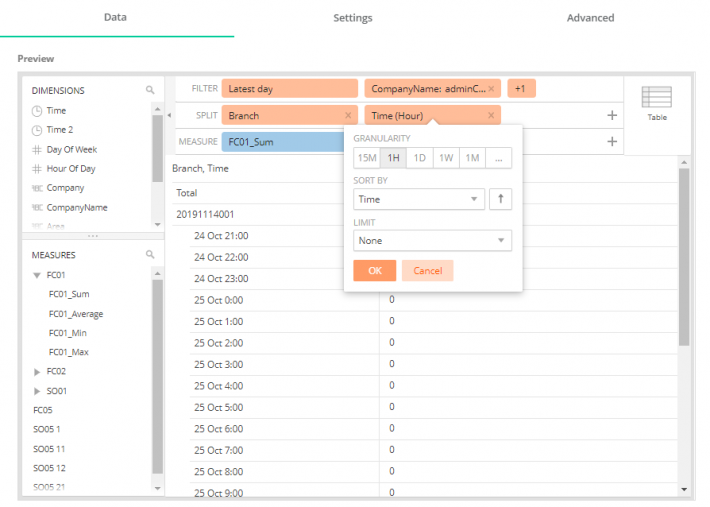This screenshot has width=710, height=507.
Task: Select the FC05 measure
Action: click(43, 410)
